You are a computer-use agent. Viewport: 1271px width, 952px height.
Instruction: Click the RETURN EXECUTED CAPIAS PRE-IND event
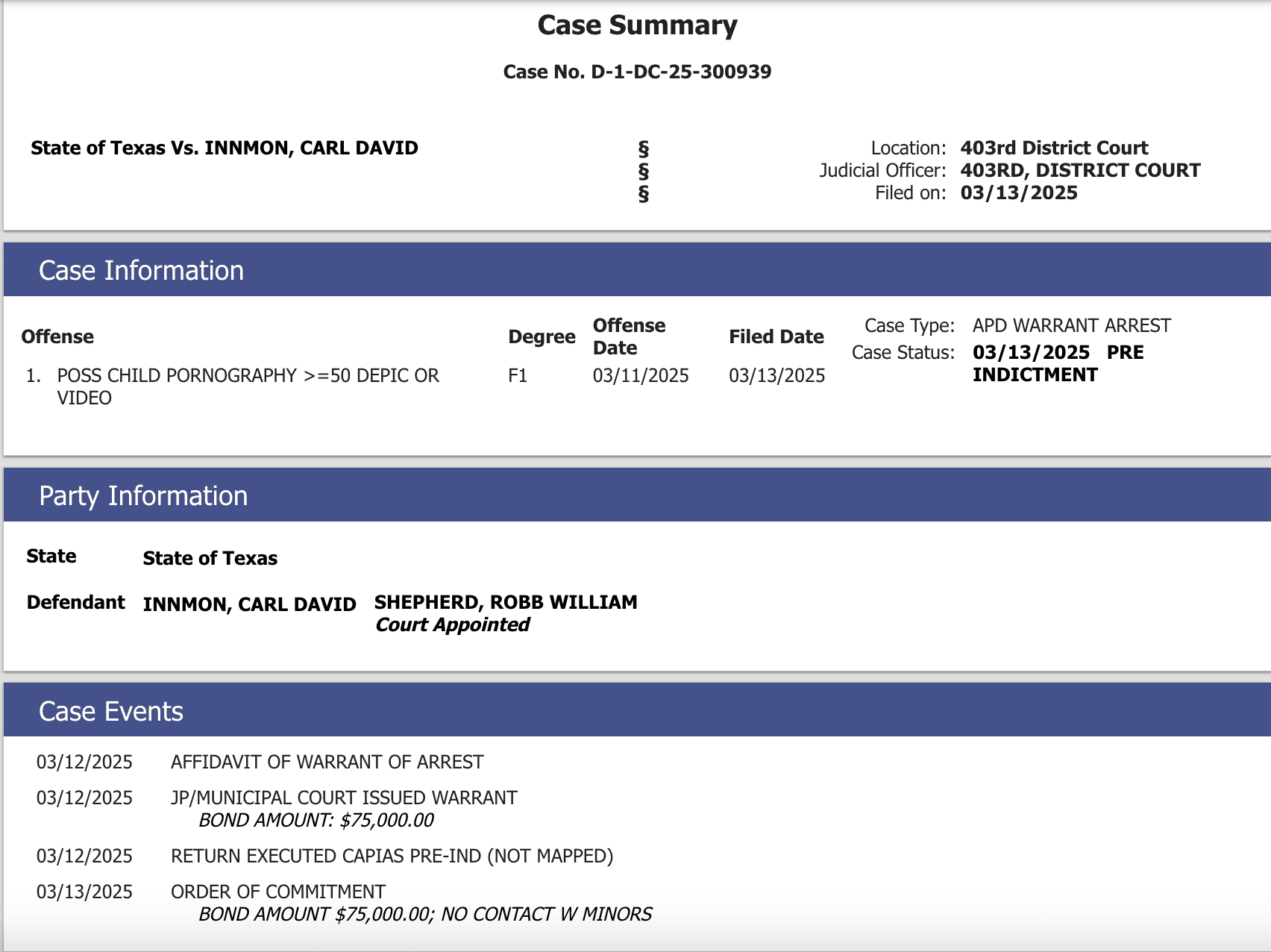coord(392,856)
